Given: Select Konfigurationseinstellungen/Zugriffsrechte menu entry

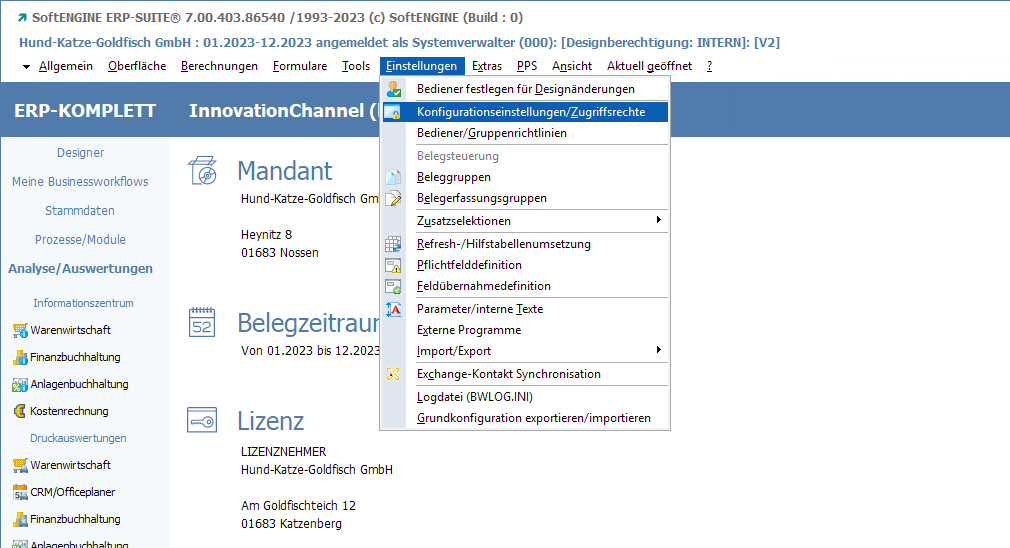Looking at the screenshot, I should (x=530, y=112).
